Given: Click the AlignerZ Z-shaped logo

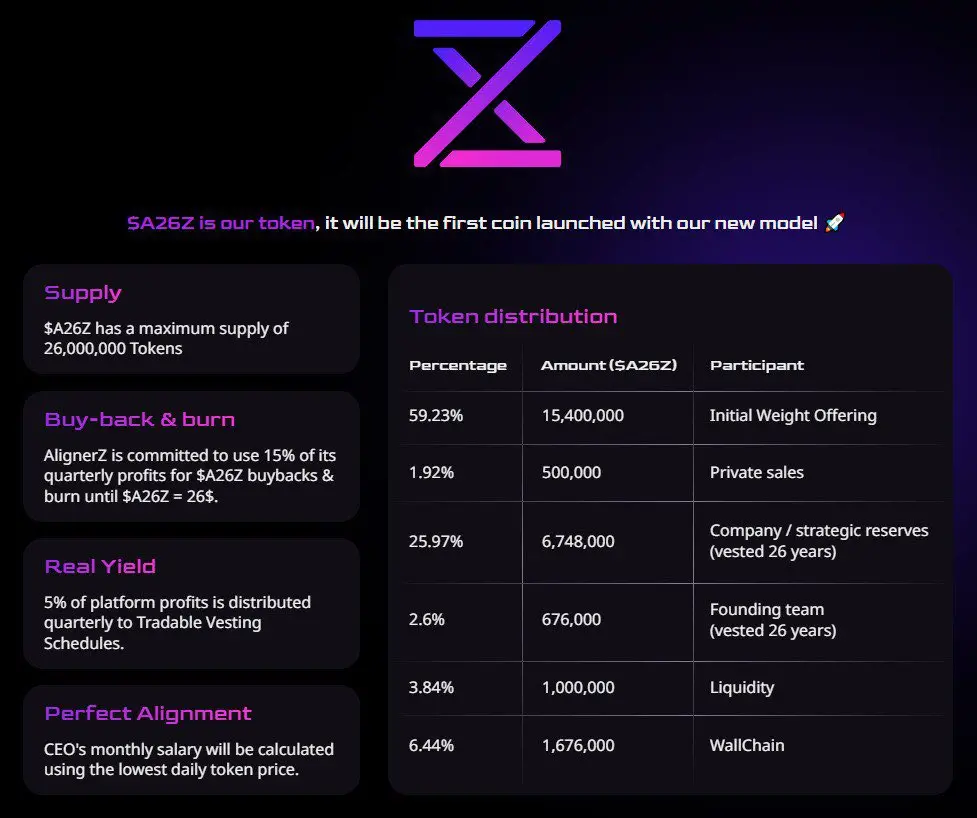Looking at the screenshot, I should [487, 92].
